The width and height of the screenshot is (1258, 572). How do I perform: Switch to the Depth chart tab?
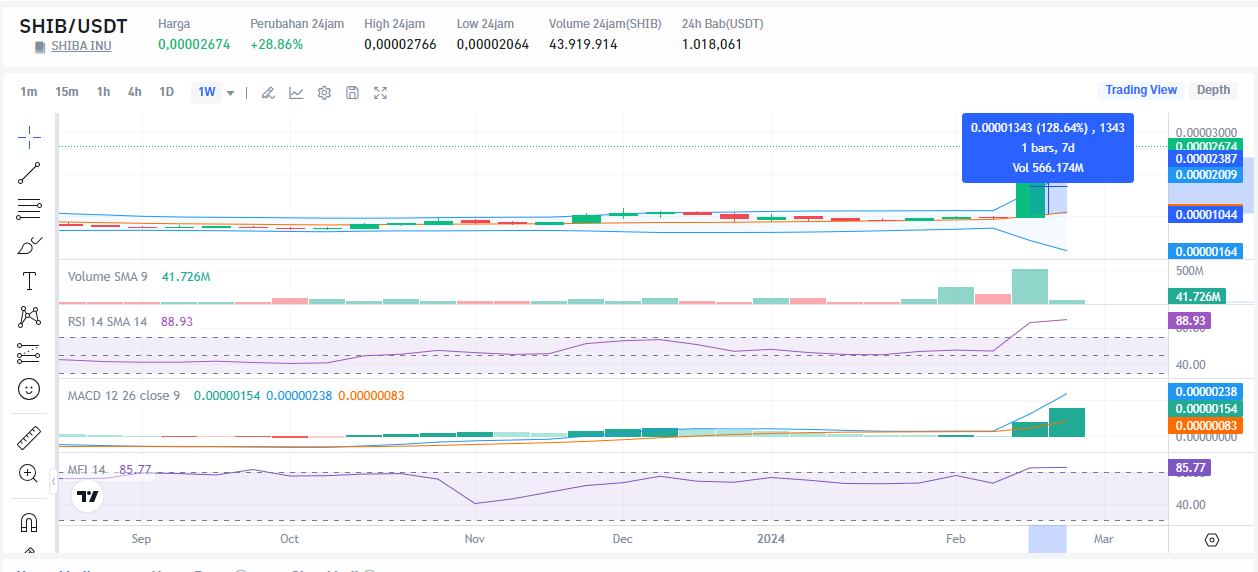click(1213, 90)
